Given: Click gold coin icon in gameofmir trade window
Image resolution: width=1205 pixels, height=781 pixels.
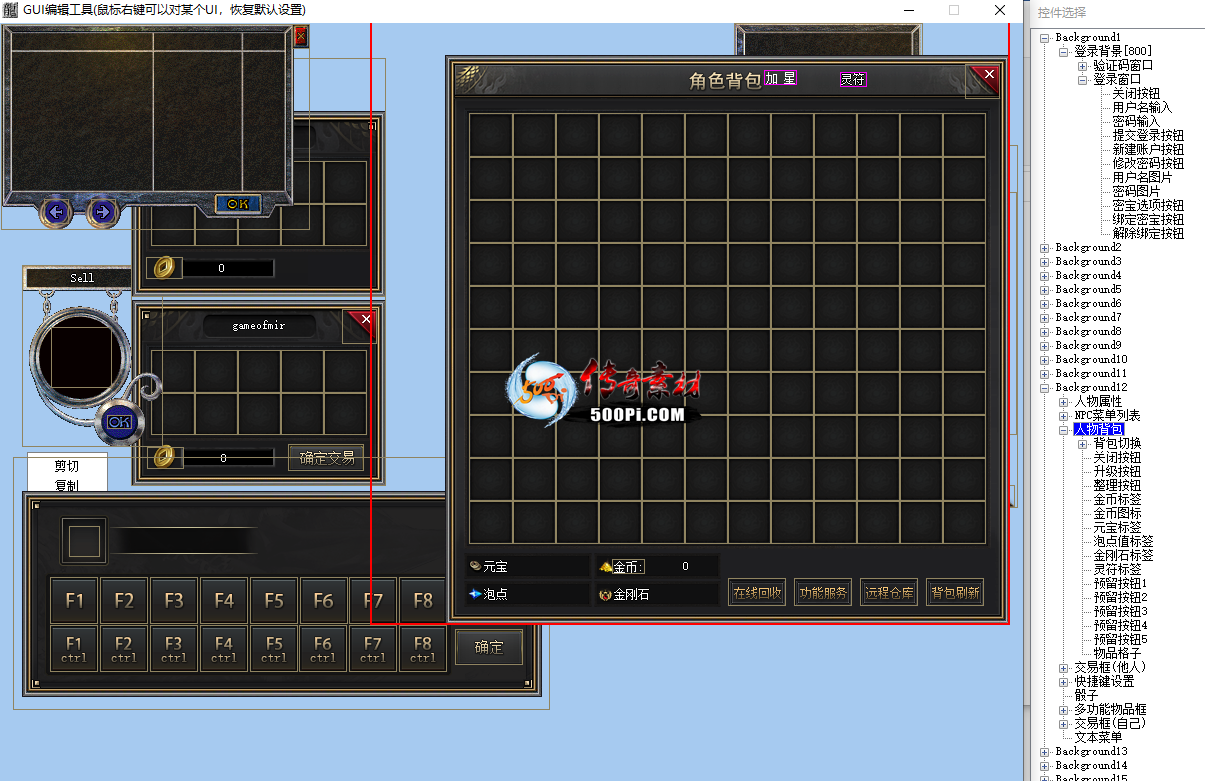Looking at the screenshot, I should tap(165, 457).
